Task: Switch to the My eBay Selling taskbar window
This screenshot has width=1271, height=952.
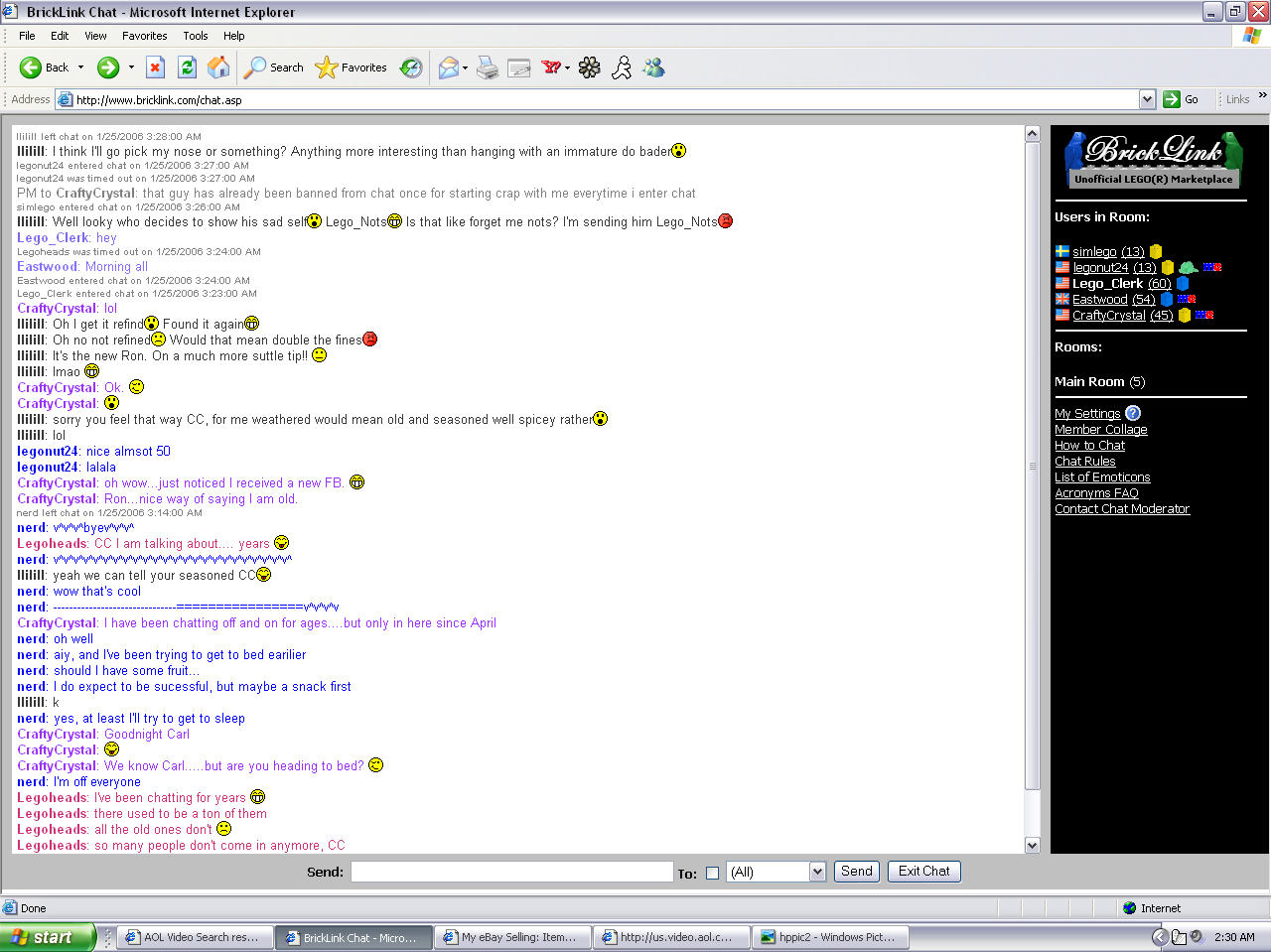Action: click(511, 936)
